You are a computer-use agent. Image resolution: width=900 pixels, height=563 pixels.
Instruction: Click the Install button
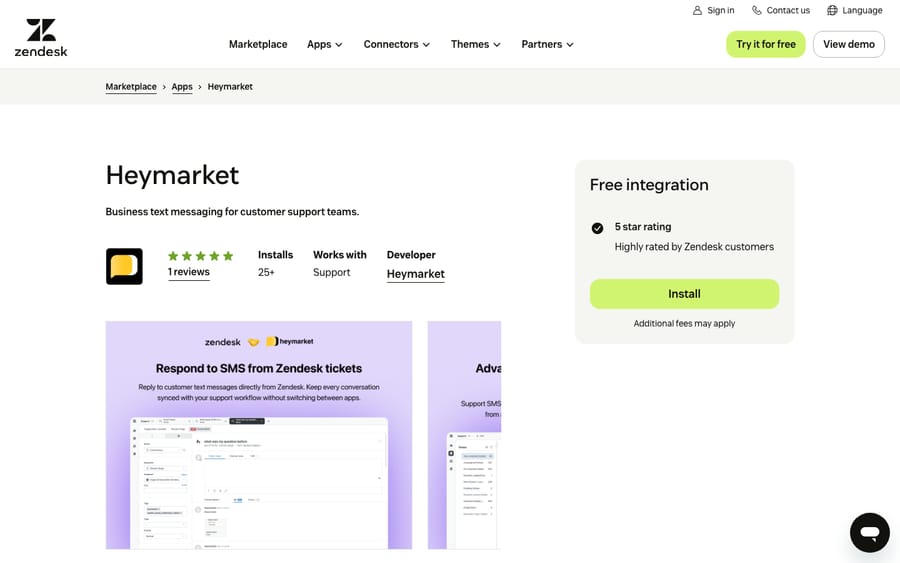click(684, 294)
